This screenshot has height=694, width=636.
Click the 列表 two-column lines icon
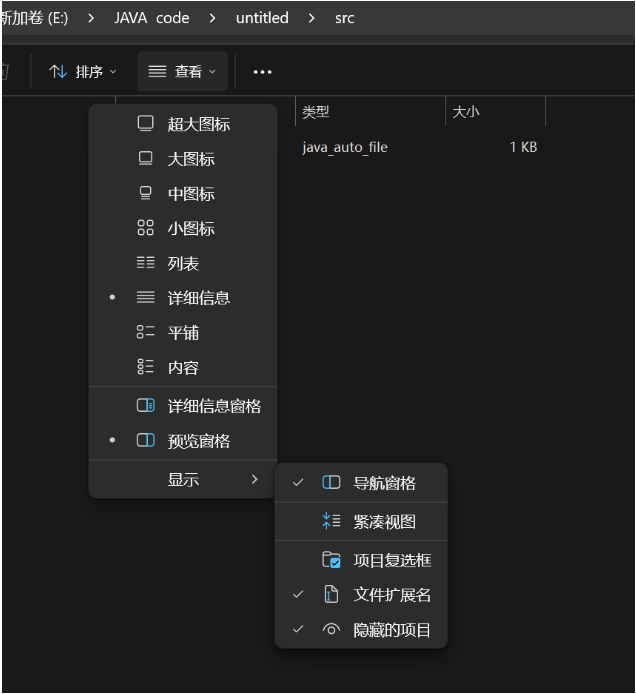[x=146, y=263]
